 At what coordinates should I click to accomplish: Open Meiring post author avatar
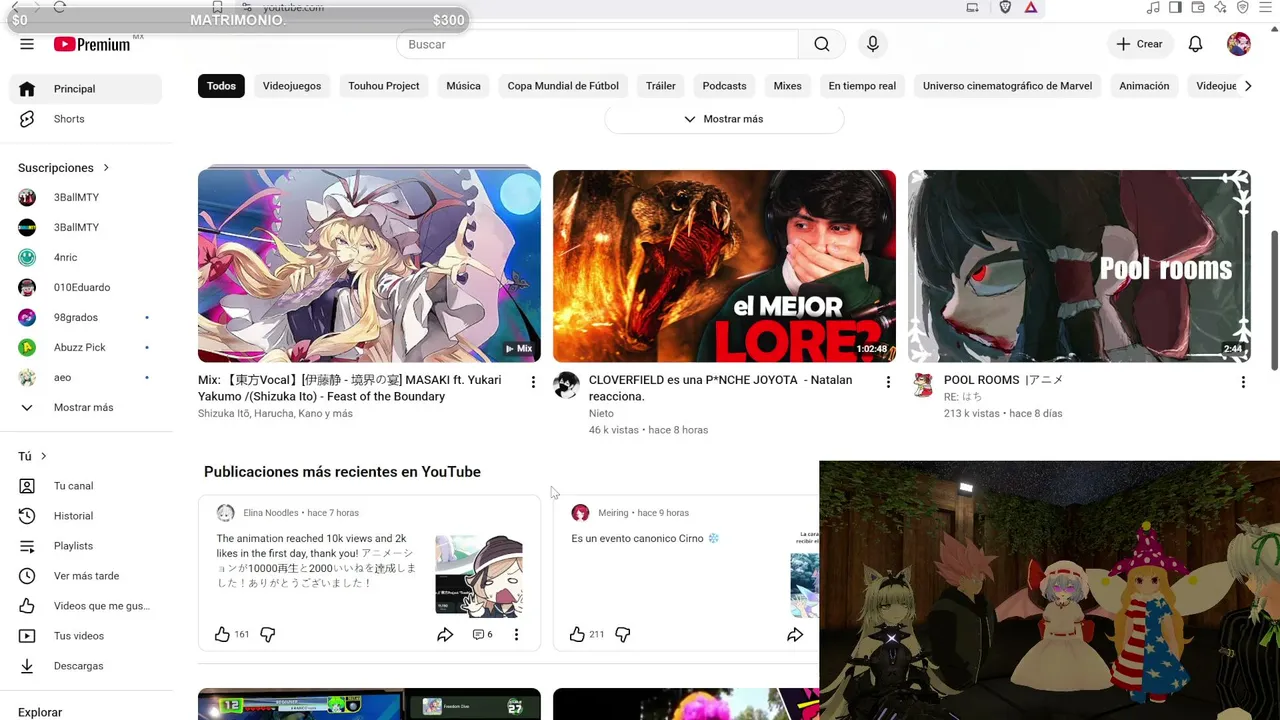tap(580, 513)
